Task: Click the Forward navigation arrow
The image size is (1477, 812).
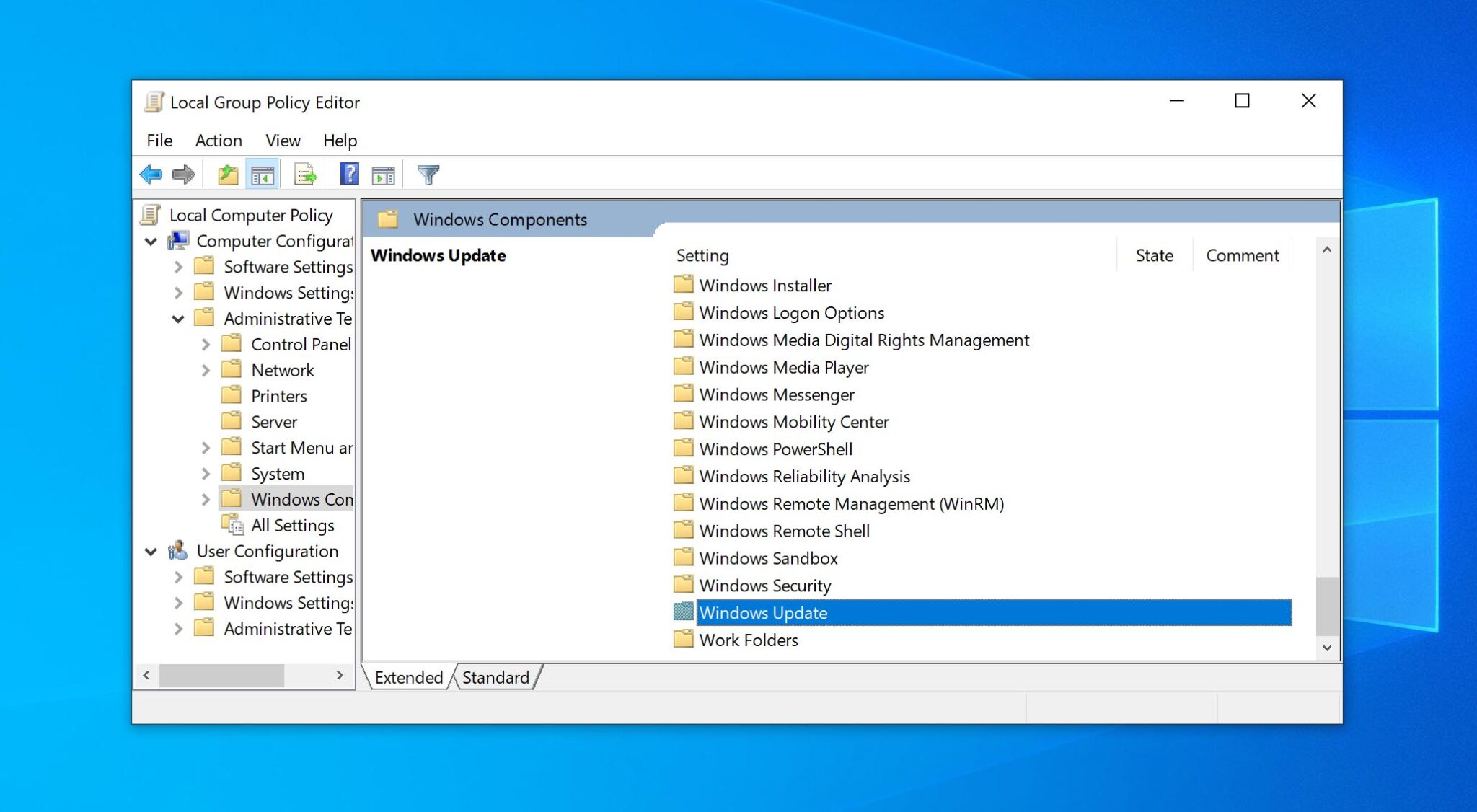Action: [182, 173]
